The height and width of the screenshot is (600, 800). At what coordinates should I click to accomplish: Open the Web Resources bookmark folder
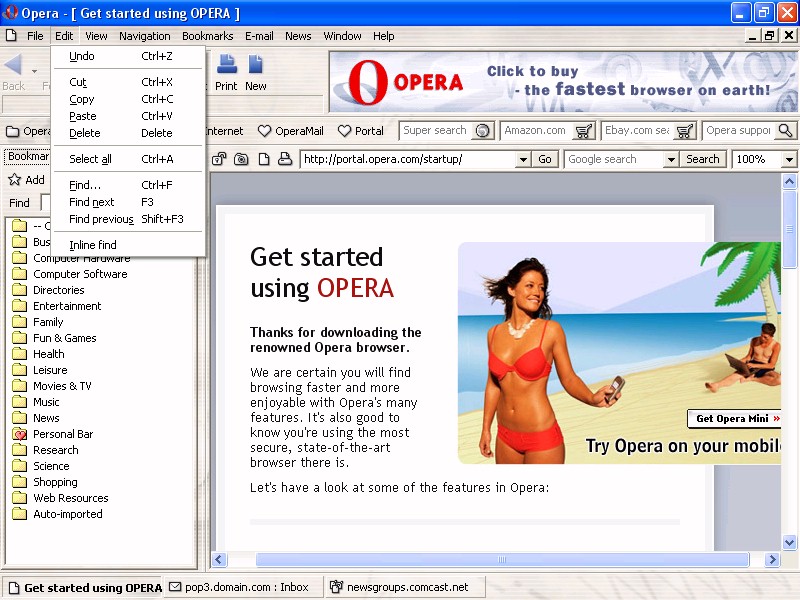pyautogui.click(x=61, y=498)
